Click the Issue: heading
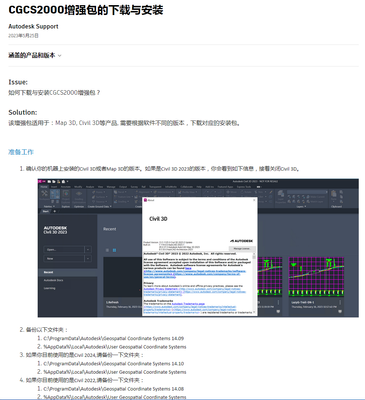365x400 pixels. pyautogui.click(x=18, y=82)
